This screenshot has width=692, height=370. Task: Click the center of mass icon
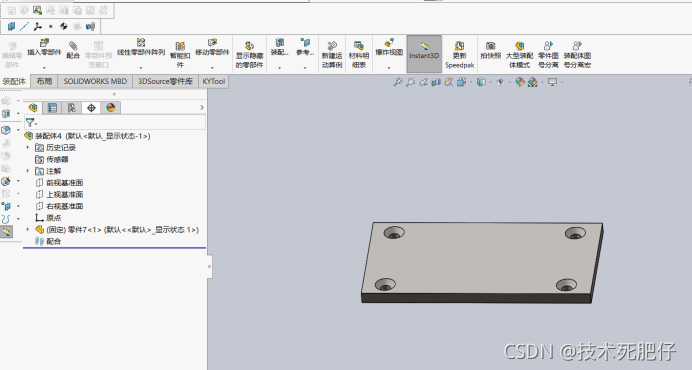(64, 26)
